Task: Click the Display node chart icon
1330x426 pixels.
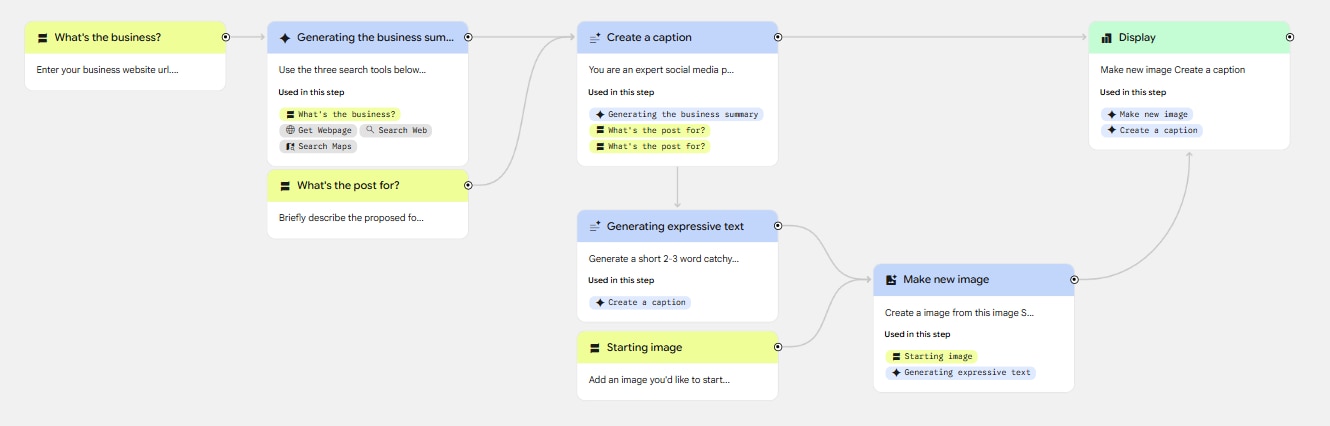Action: 1106,38
